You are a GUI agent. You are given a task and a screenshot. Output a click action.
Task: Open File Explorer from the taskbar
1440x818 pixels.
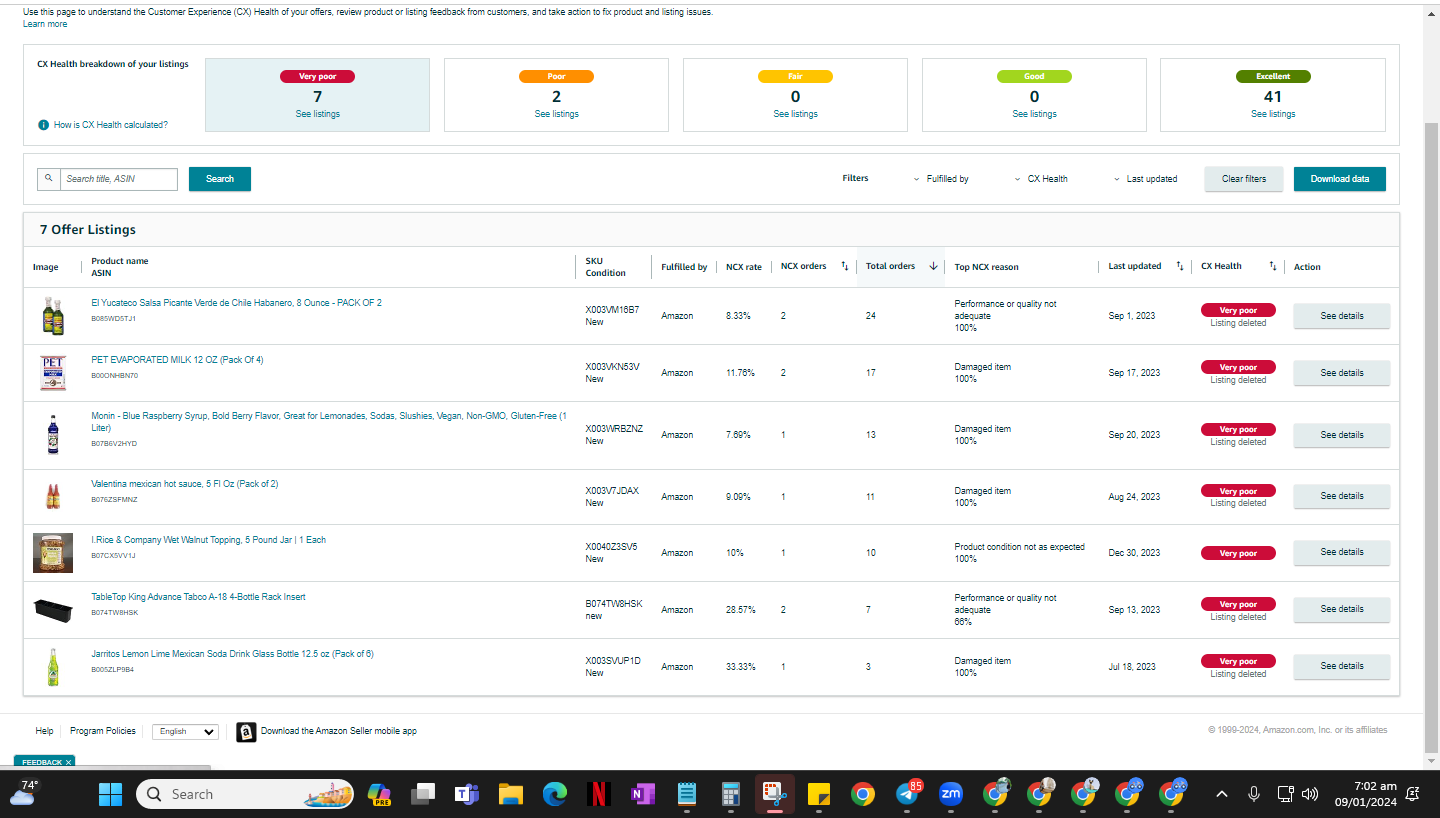coord(511,794)
